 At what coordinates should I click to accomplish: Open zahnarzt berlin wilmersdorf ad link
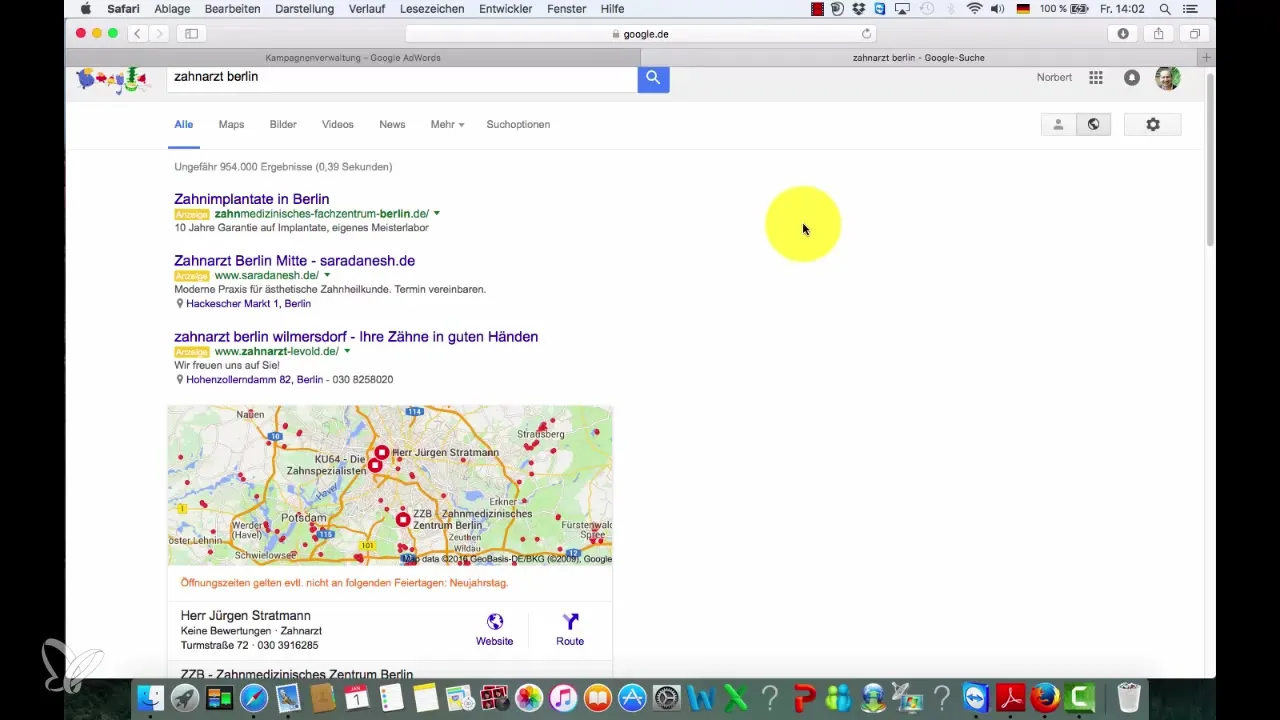click(356, 337)
